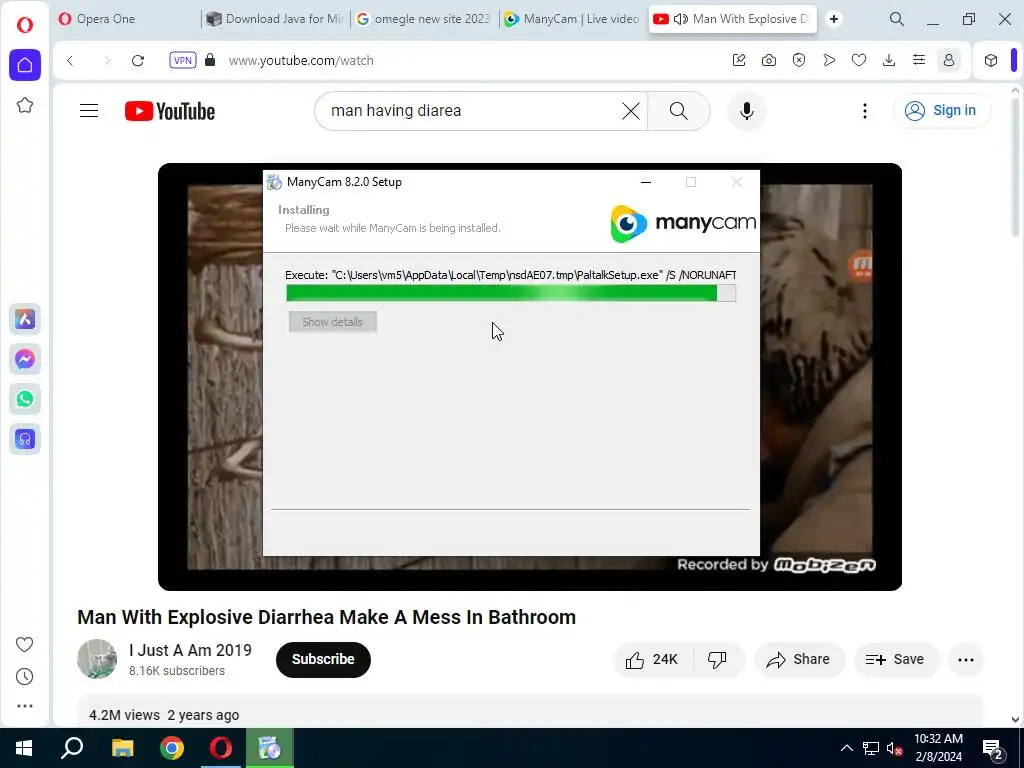Open ad blocker shield icon in toolbar

point(799,60)
